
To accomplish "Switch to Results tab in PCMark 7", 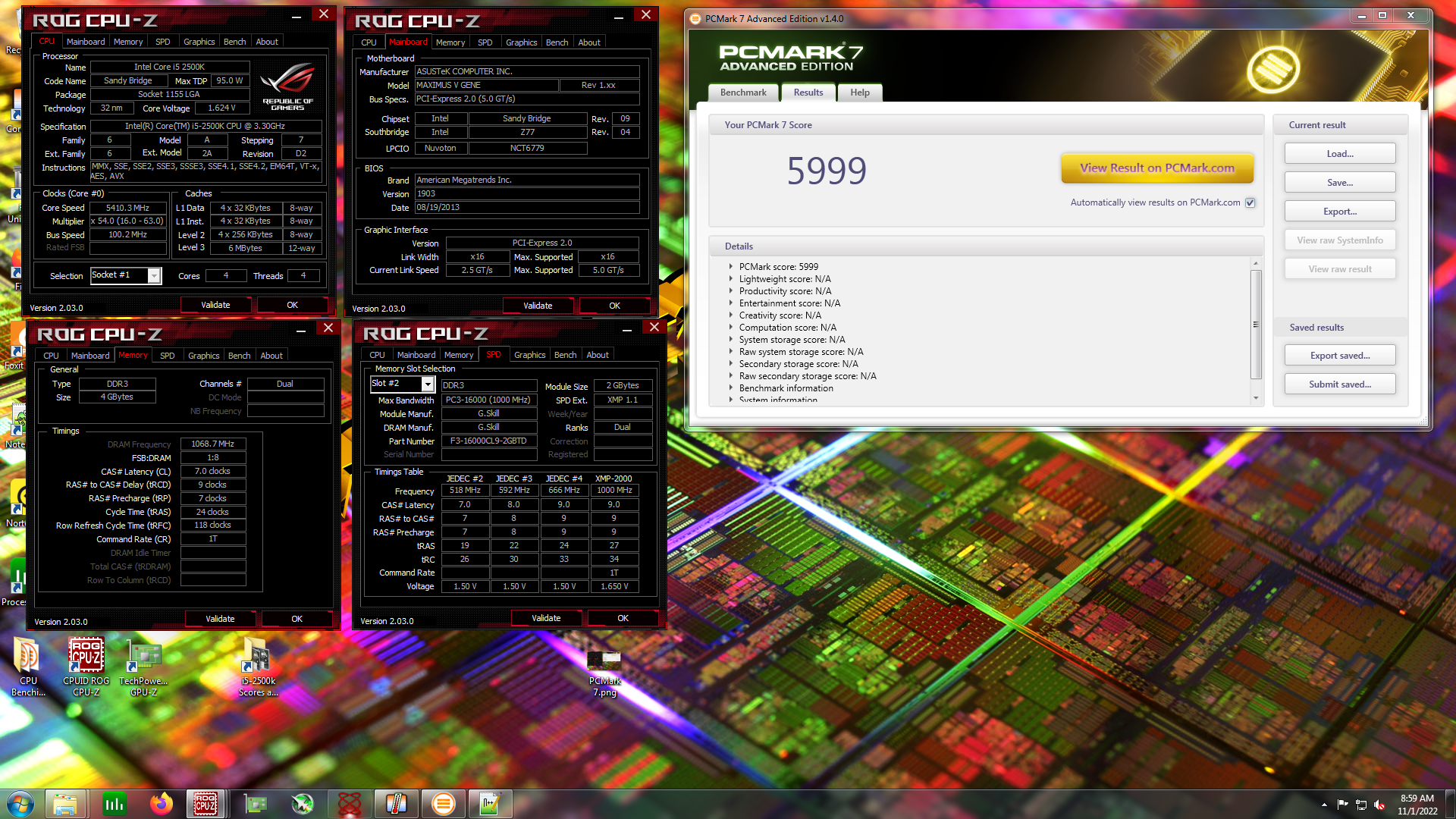I will pos(808,93).
